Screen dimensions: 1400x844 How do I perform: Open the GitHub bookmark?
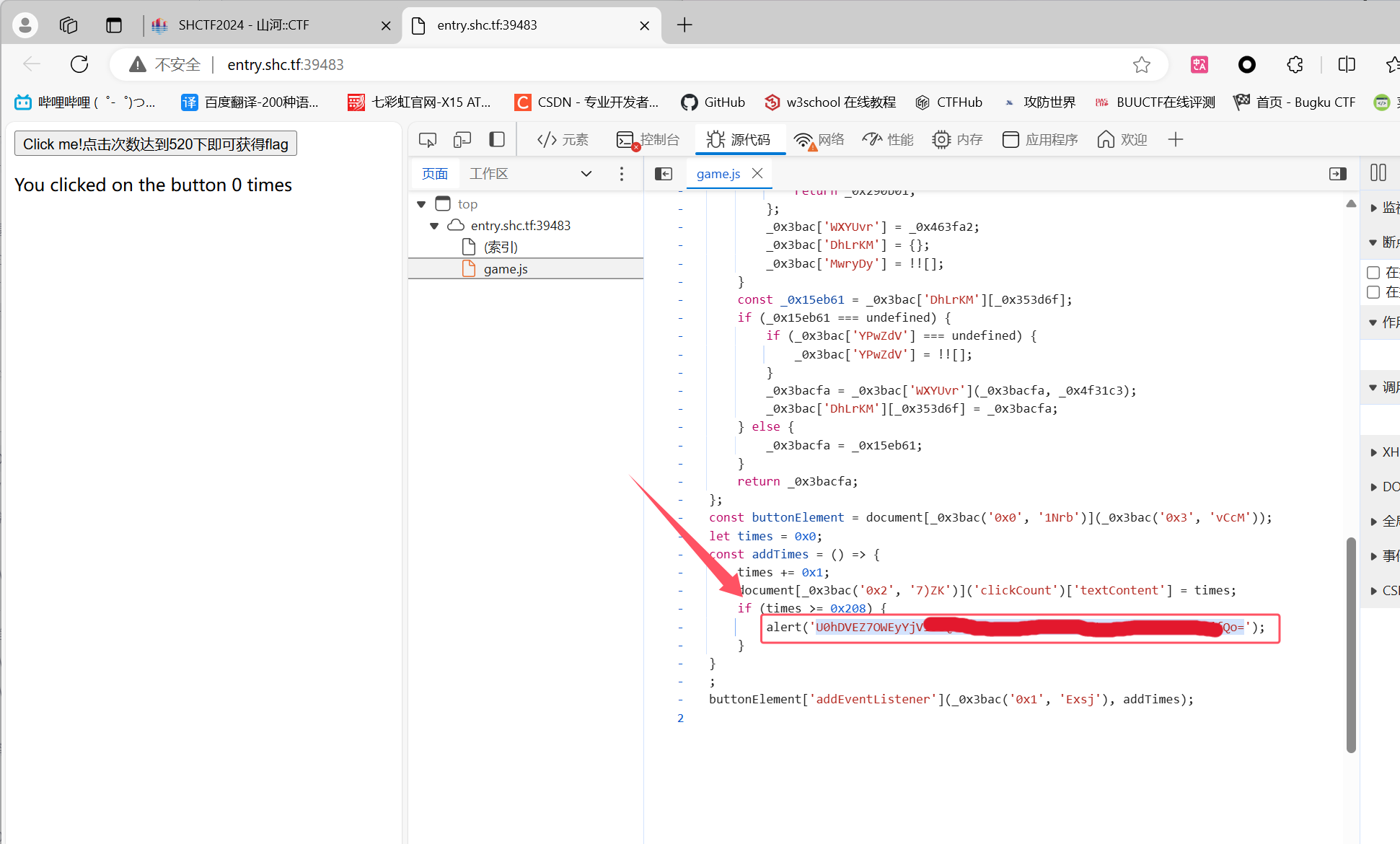[713, 102]
